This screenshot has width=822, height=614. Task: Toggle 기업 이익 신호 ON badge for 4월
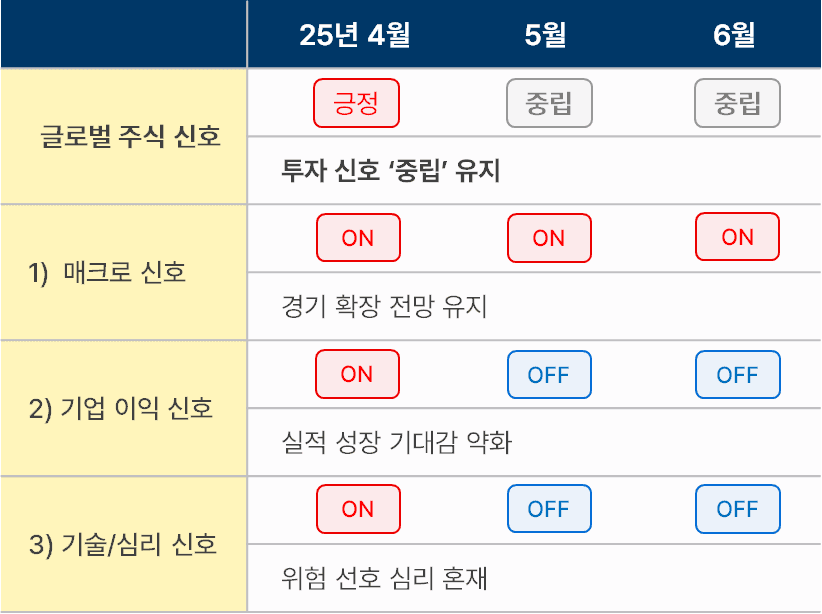(x=357, y=374)
